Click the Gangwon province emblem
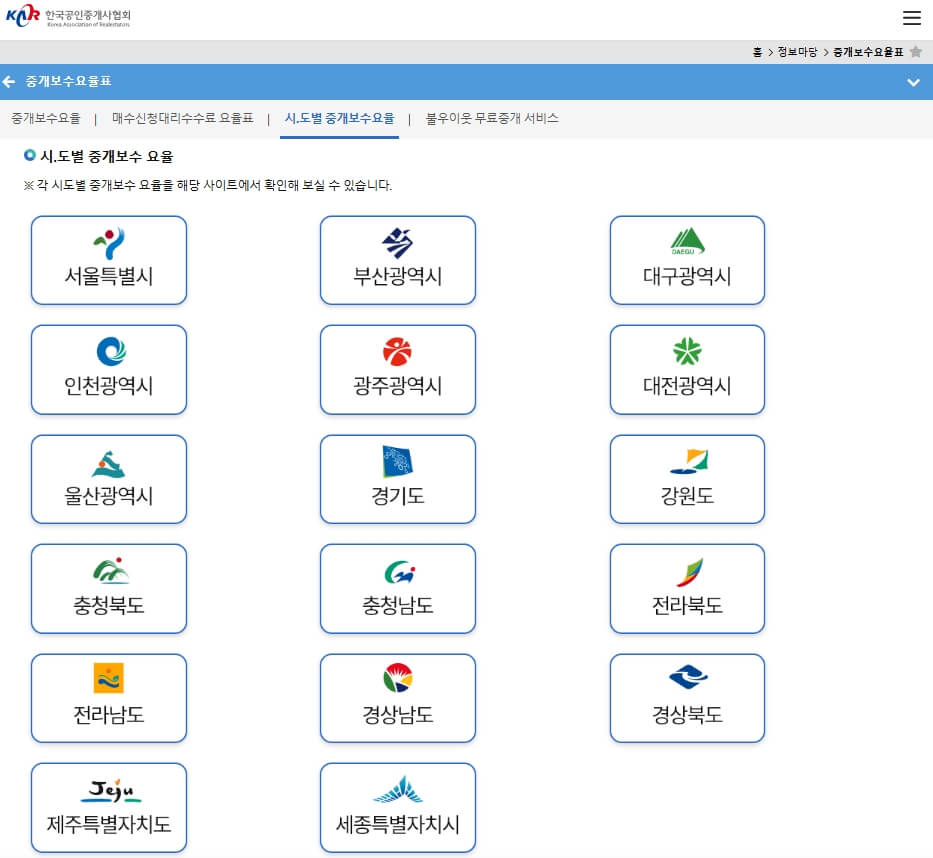933x858 pixels. [689, 462]
